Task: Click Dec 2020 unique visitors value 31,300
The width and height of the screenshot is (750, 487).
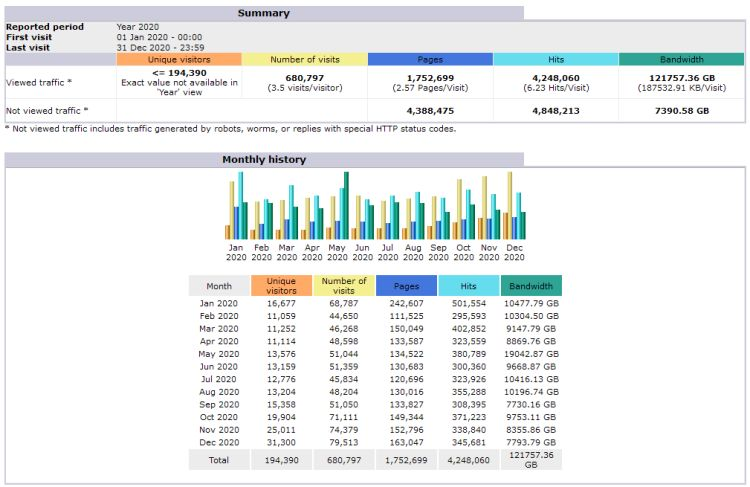Action: pyautogui.click(x=281, y=441)
